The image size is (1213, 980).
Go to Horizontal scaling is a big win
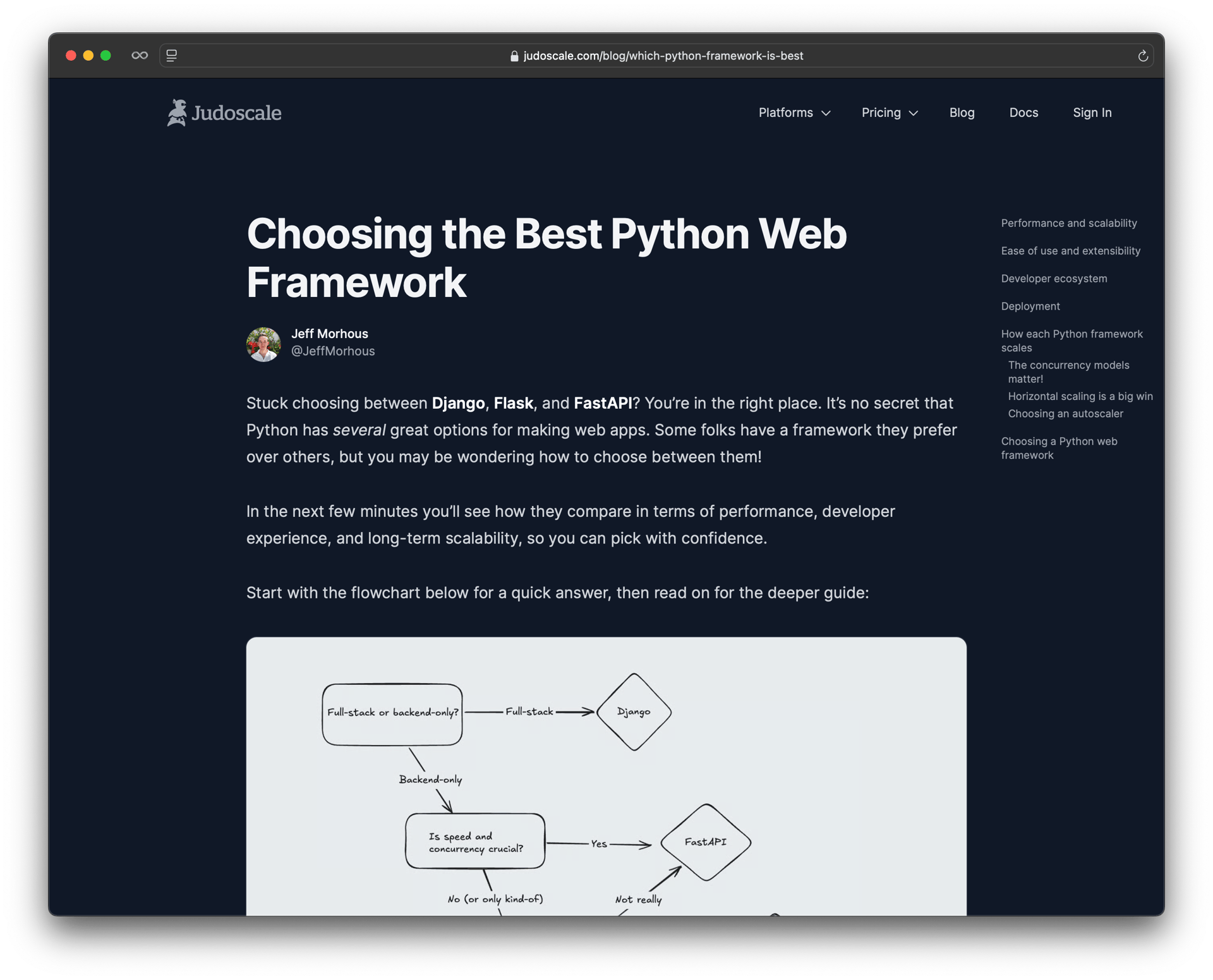1080,396
